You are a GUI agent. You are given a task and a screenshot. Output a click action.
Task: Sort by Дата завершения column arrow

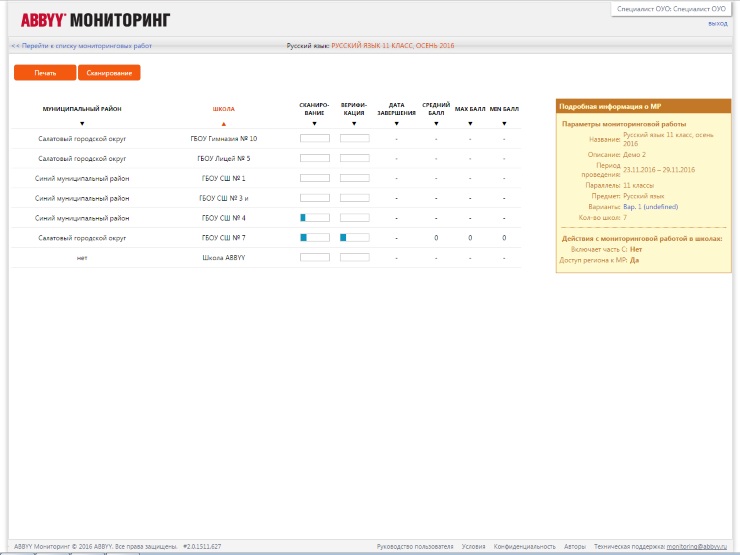pyautogui.click(x=396, y=124)
